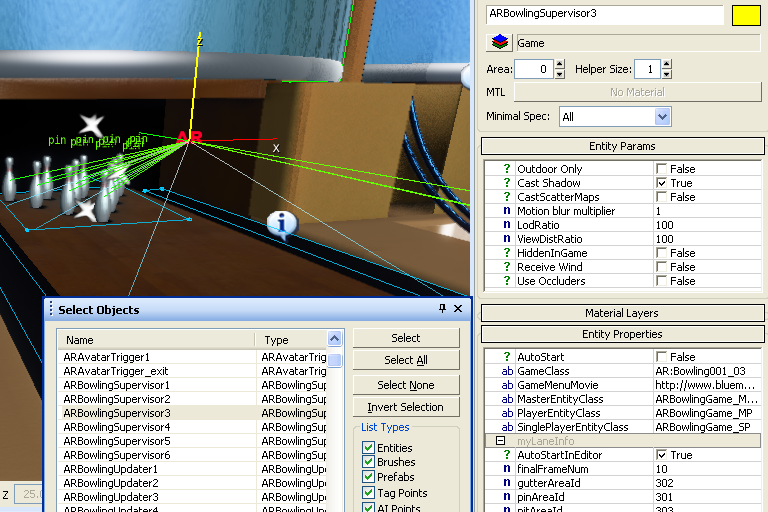Collapse the myLaneInfo group
The width and height of the screenshot is (768, 512).
point(500,440)
